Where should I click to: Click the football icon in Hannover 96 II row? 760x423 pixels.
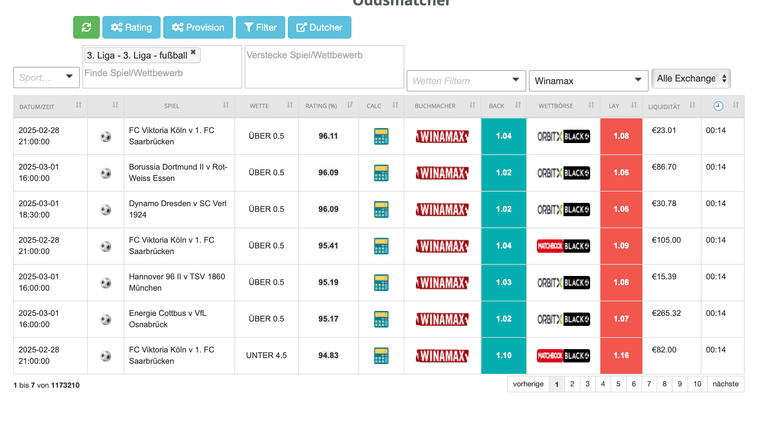[x=106, y=282]
